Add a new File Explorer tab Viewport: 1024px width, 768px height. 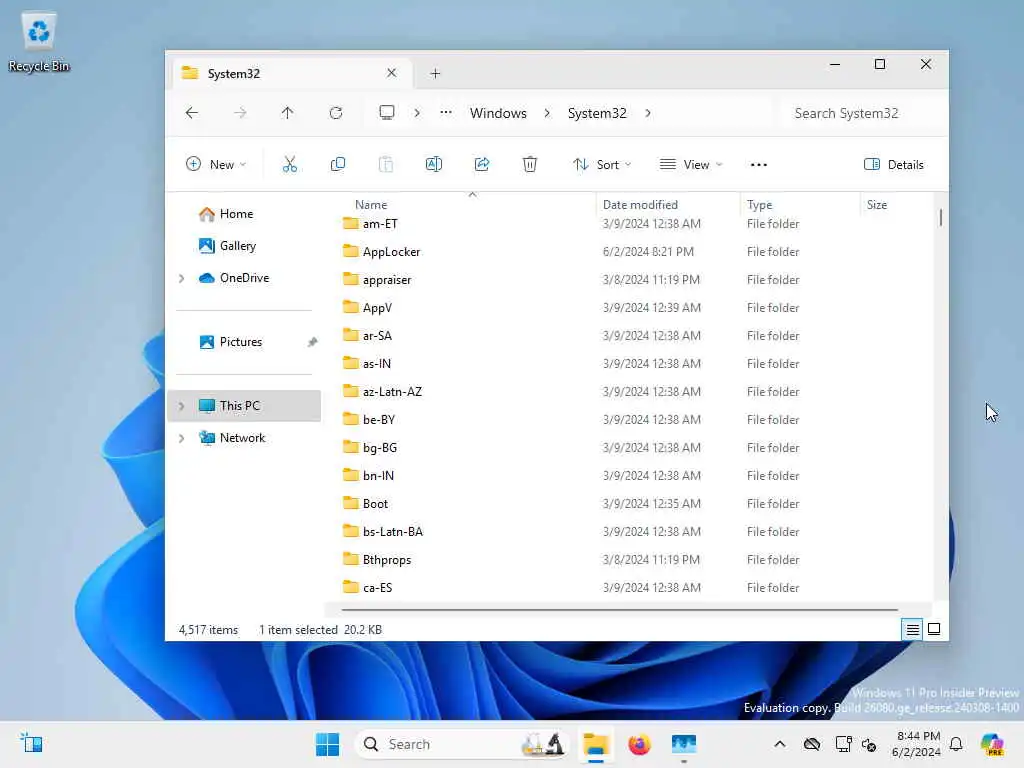(x=436, y=74)
